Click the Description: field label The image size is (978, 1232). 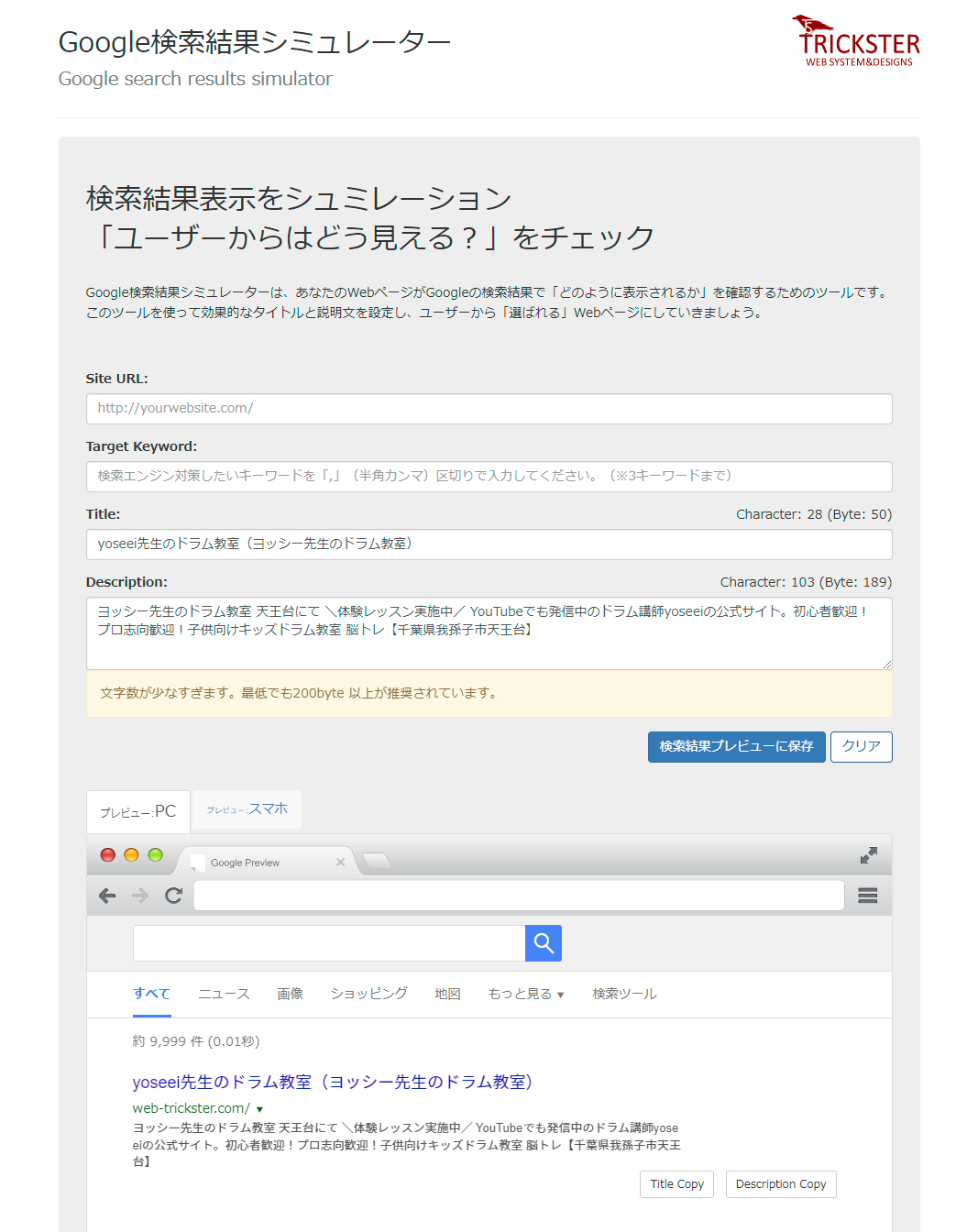click(x=126, y=582)
